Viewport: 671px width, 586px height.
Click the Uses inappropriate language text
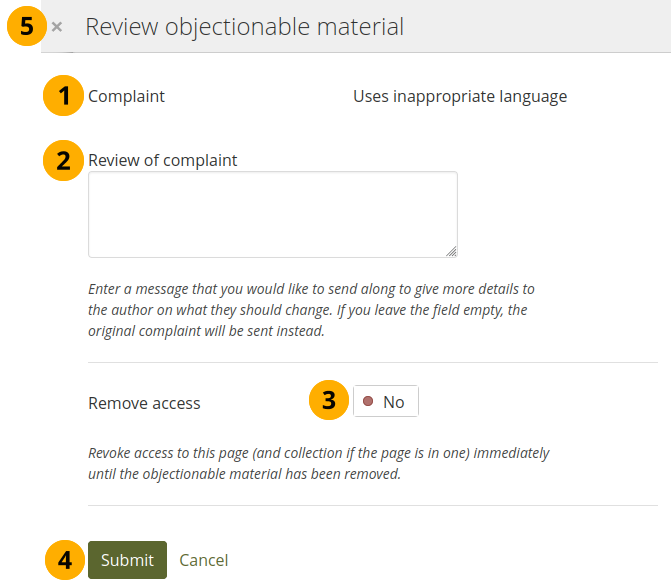point(459,97)
